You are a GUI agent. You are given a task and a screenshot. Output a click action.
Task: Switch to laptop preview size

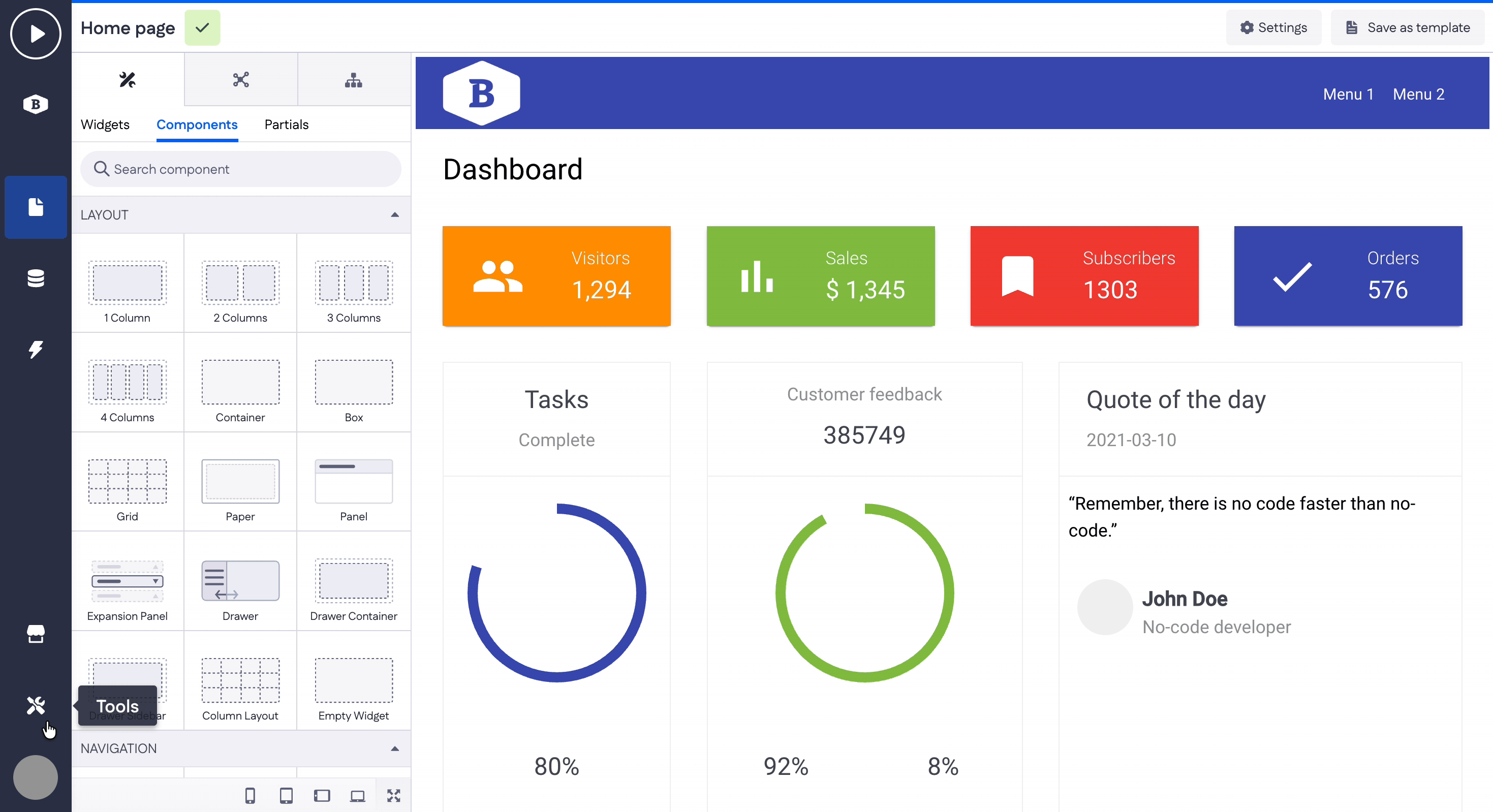[358, 796]
